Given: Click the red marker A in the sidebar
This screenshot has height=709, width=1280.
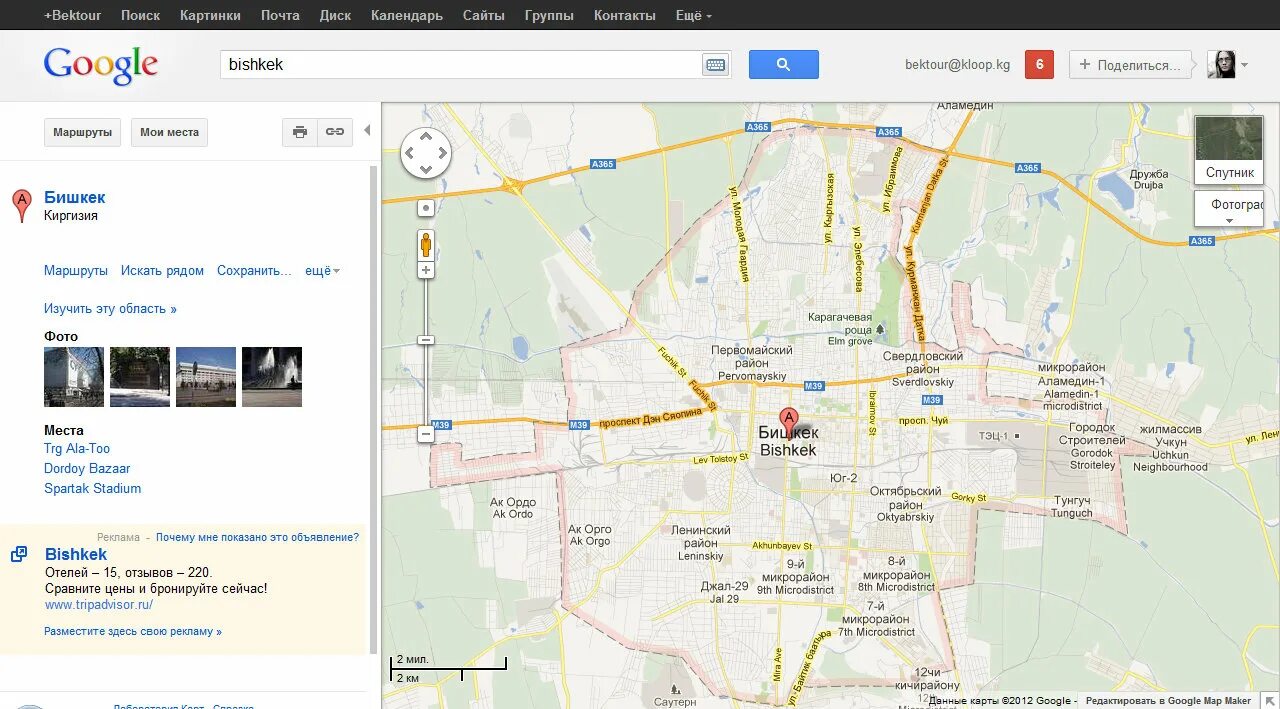Looking at the screenshot, I should click(x=21, y=205).
